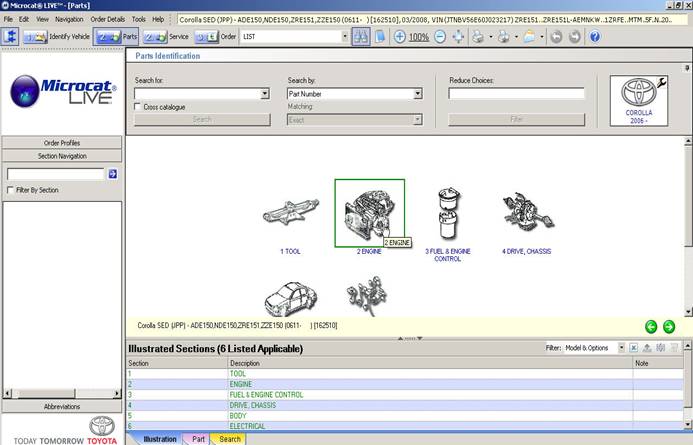
Task: Click the Toyota Corolla 2006 catalogue thumbnail
Action: [x=639, y=101]
